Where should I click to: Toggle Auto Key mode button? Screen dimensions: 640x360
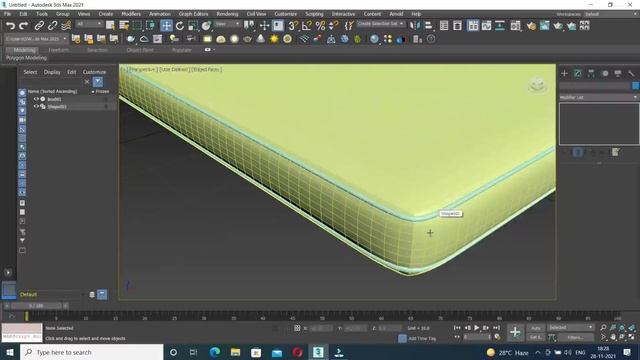click(x=536, y=328)
